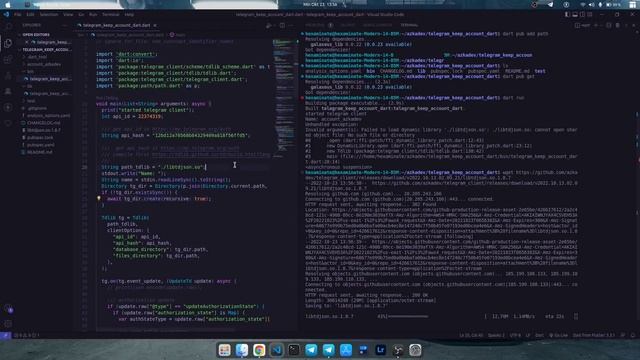The width and height of the screenshot is (640, 360).
Task: Open the Selection menu
Action: (49, 14)
